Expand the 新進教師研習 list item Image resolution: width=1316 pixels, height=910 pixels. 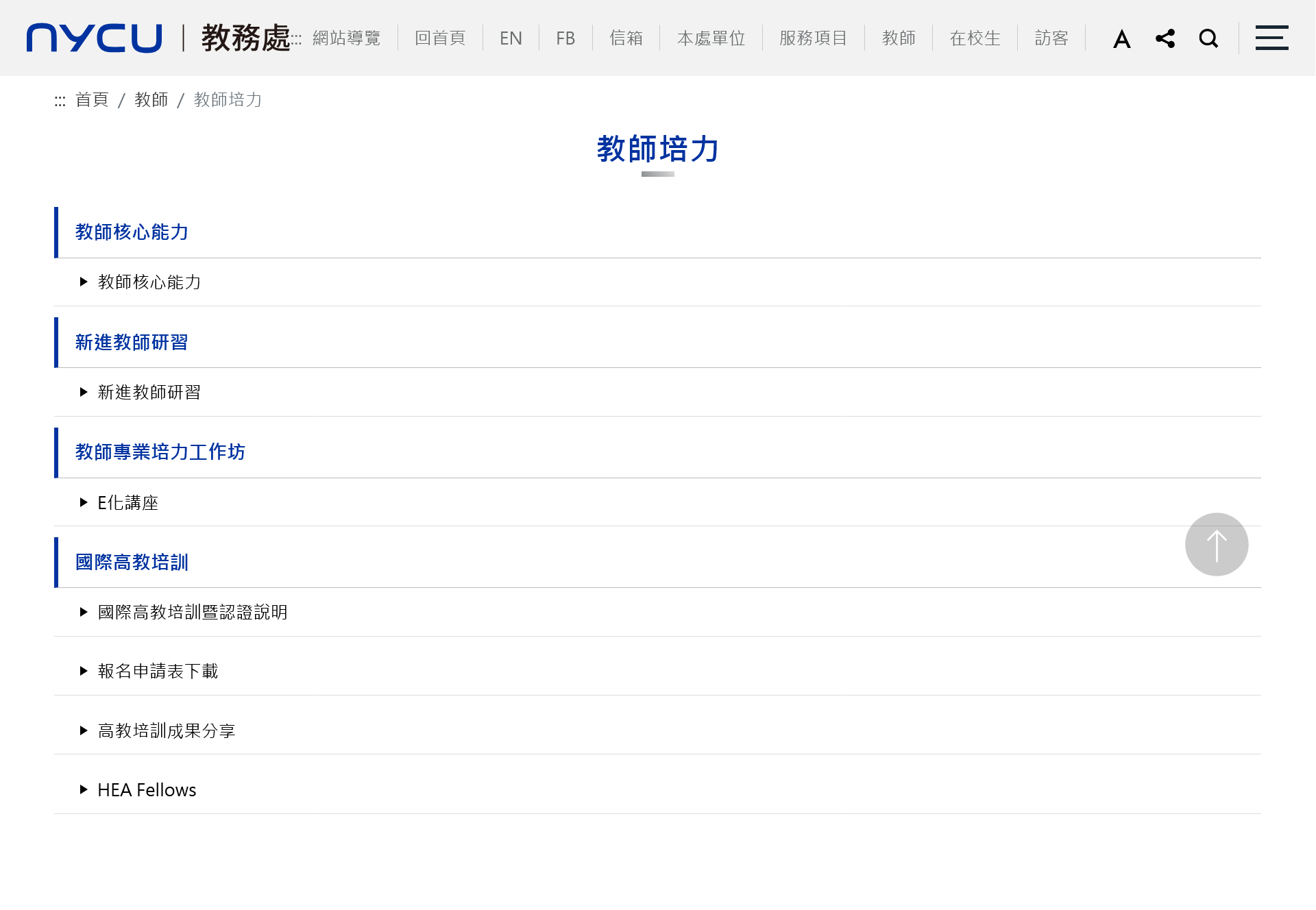149,393
